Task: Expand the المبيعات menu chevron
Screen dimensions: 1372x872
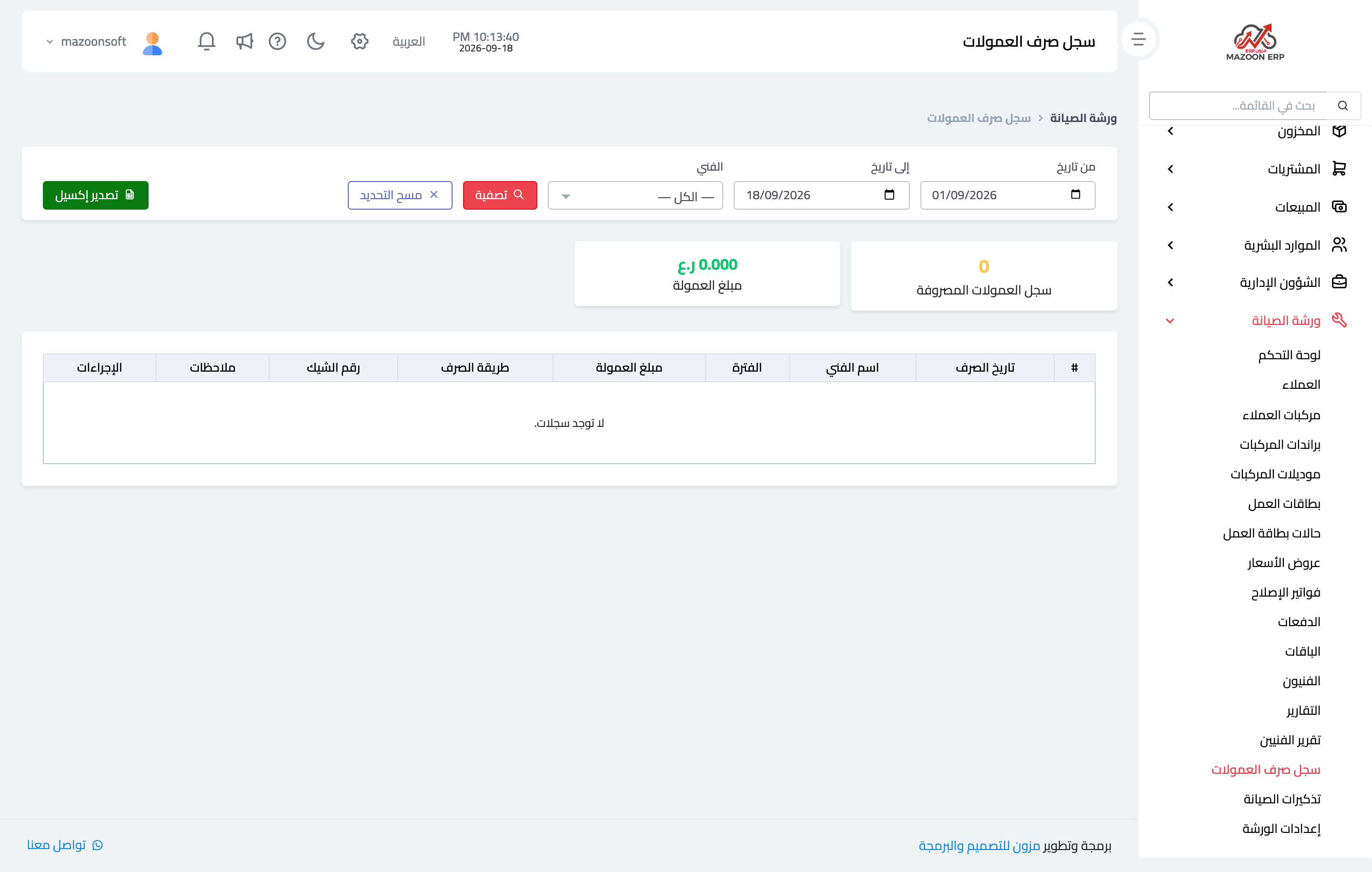Action: (x=1170, y=207)
